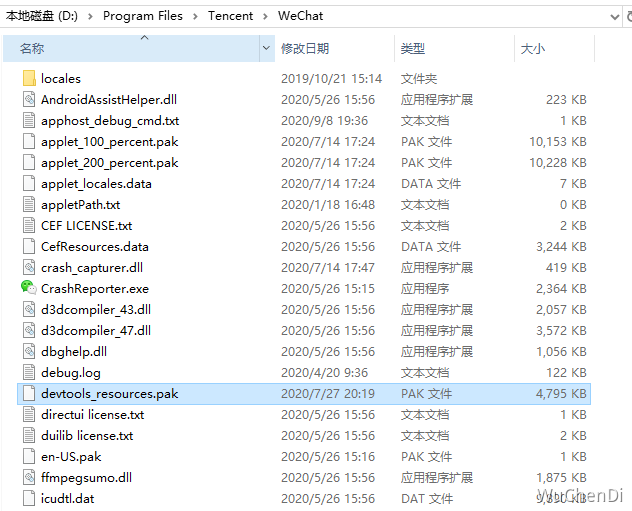Viewport: 632px width, 511px height.
Task: Click the 10,228 KB size value
Action: pos(558,162)
